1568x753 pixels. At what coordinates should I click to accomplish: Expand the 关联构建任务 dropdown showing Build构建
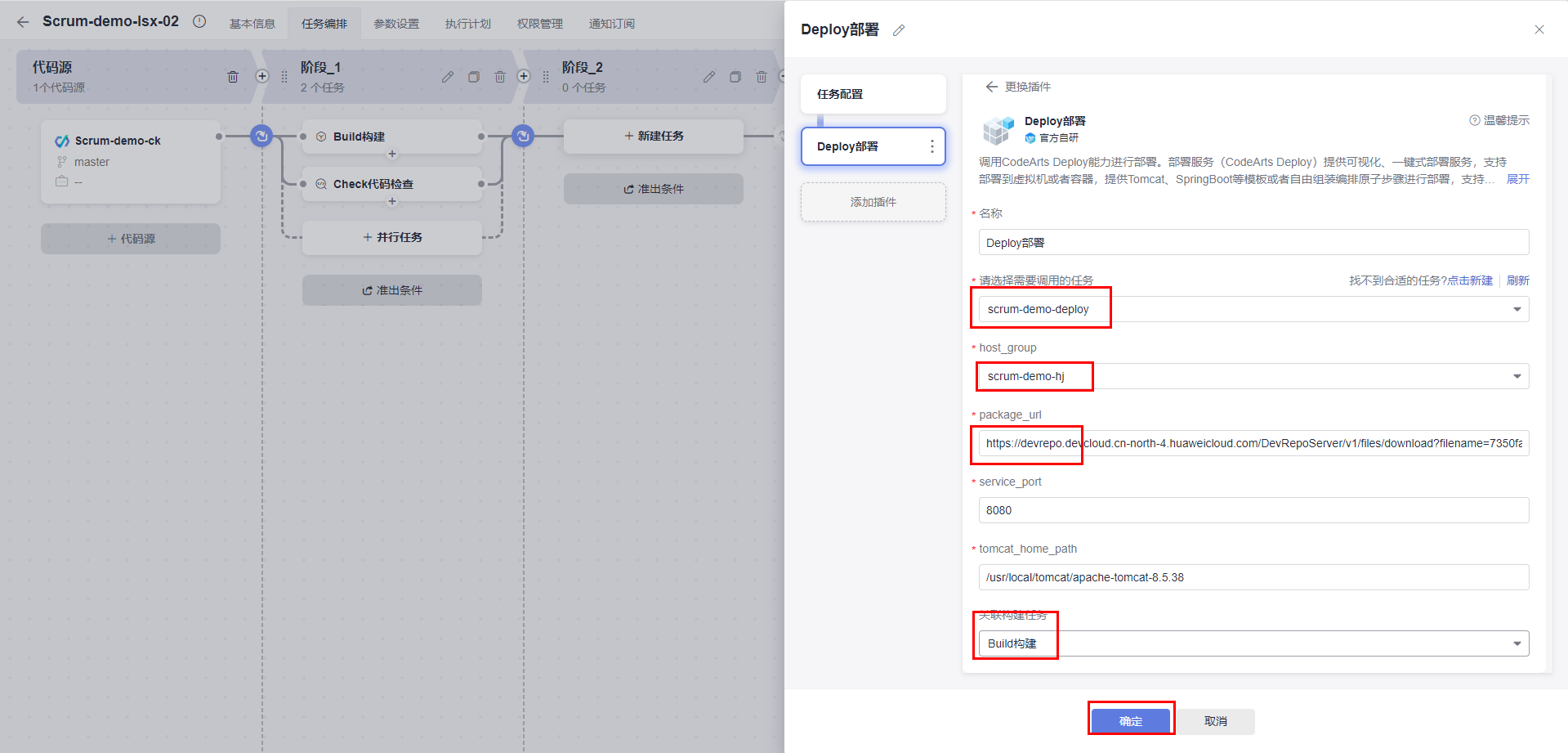click(1253, 643)
